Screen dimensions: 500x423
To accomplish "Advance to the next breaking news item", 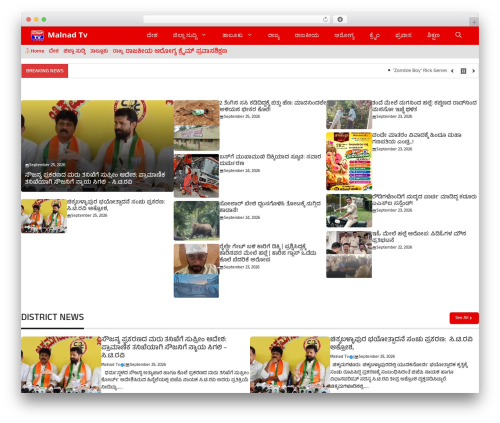I will click(x=473, y=71).
